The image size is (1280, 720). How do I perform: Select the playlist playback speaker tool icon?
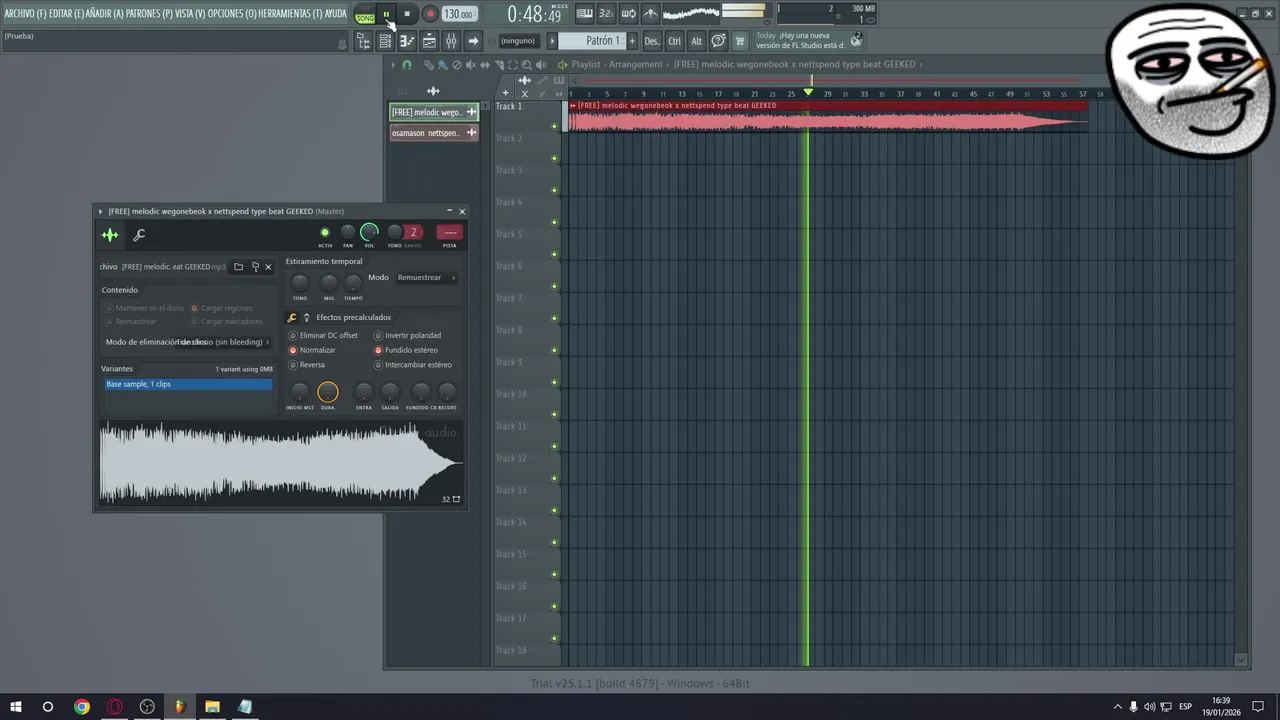(x=541, y=64)
